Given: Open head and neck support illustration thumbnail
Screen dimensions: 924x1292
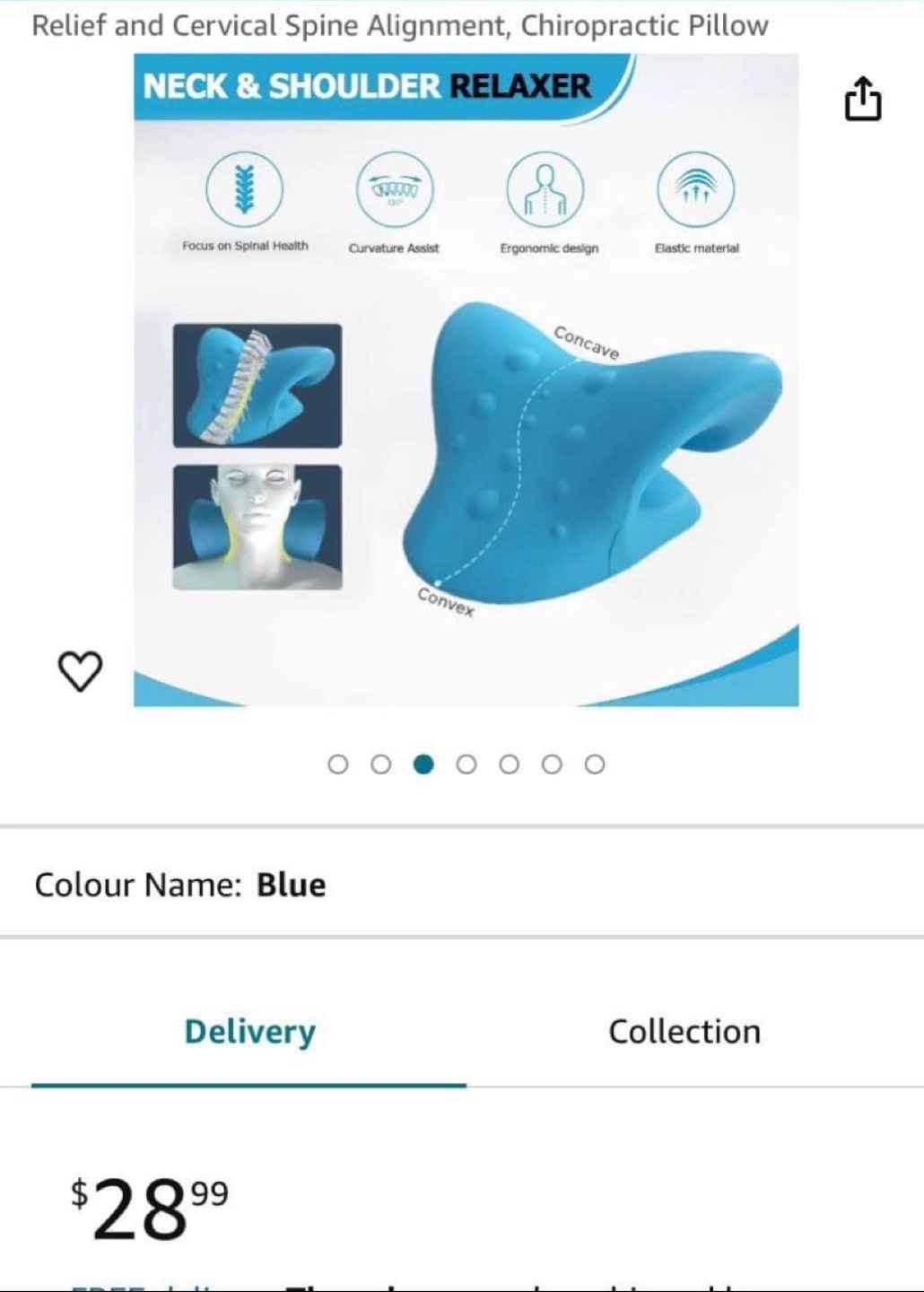Looking at the screenshot, I should (257, 528).
